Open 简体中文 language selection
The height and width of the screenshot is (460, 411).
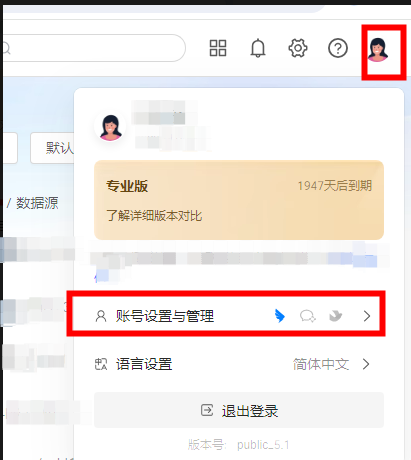pyautogui.click(x=321, y=364)
